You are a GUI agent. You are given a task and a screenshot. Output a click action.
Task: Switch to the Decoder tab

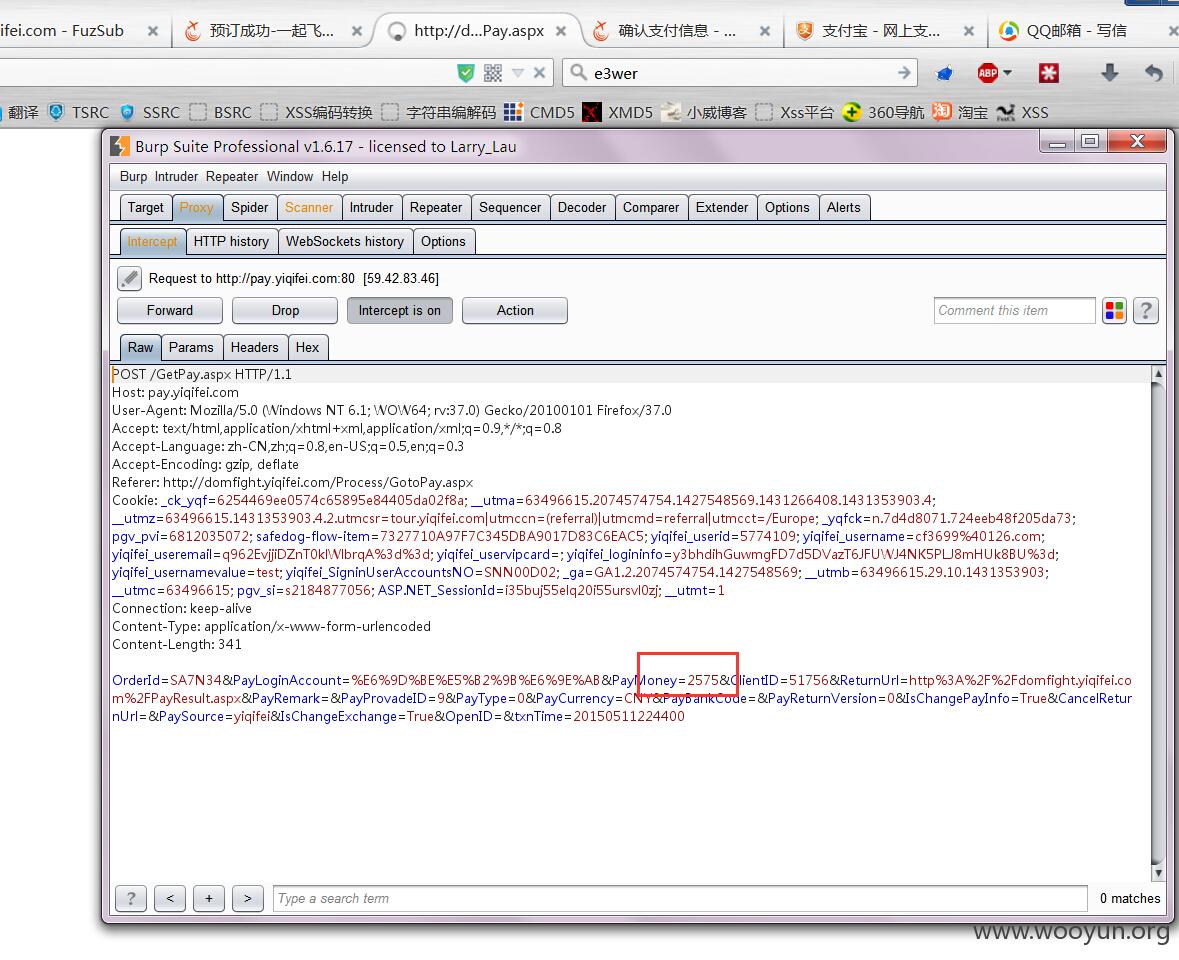coord(581,207)
